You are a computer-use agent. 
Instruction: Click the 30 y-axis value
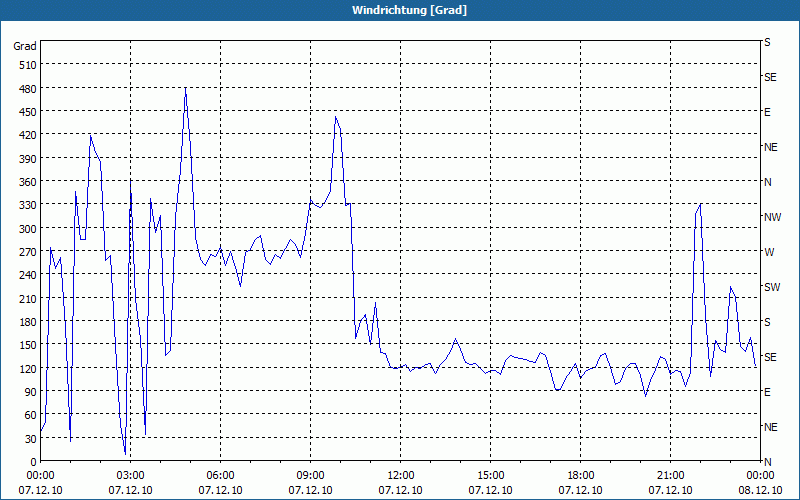31,439
